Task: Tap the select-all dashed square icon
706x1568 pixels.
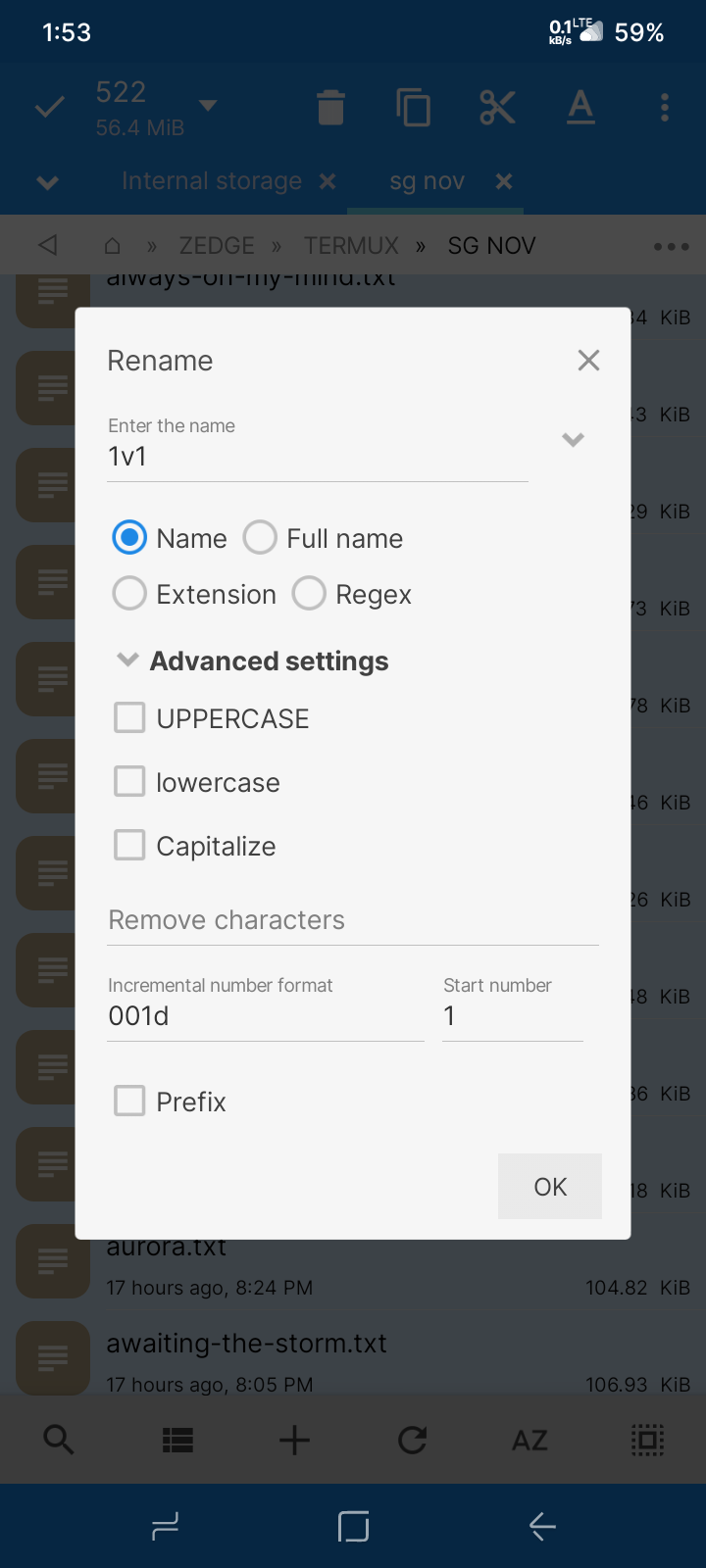Action: (x=647, y=1440)
